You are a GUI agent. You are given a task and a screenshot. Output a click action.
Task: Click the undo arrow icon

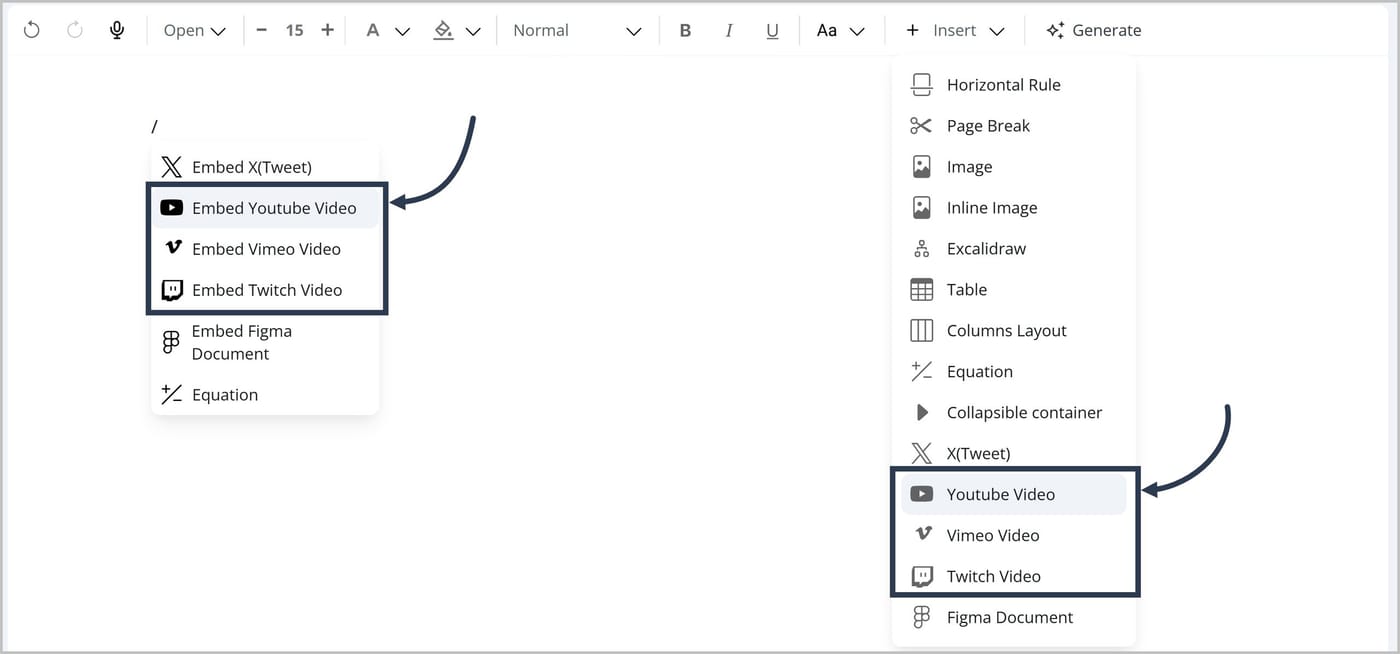32,30
